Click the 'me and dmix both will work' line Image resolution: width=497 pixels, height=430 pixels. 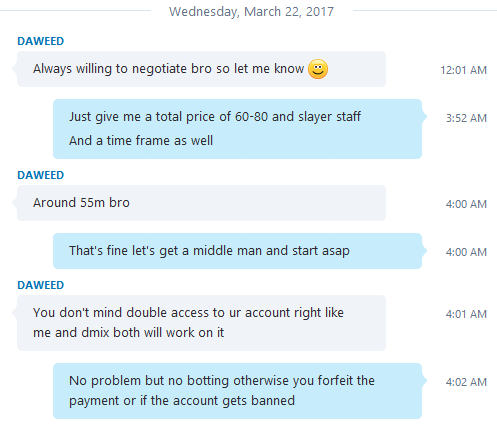[128, 333]
